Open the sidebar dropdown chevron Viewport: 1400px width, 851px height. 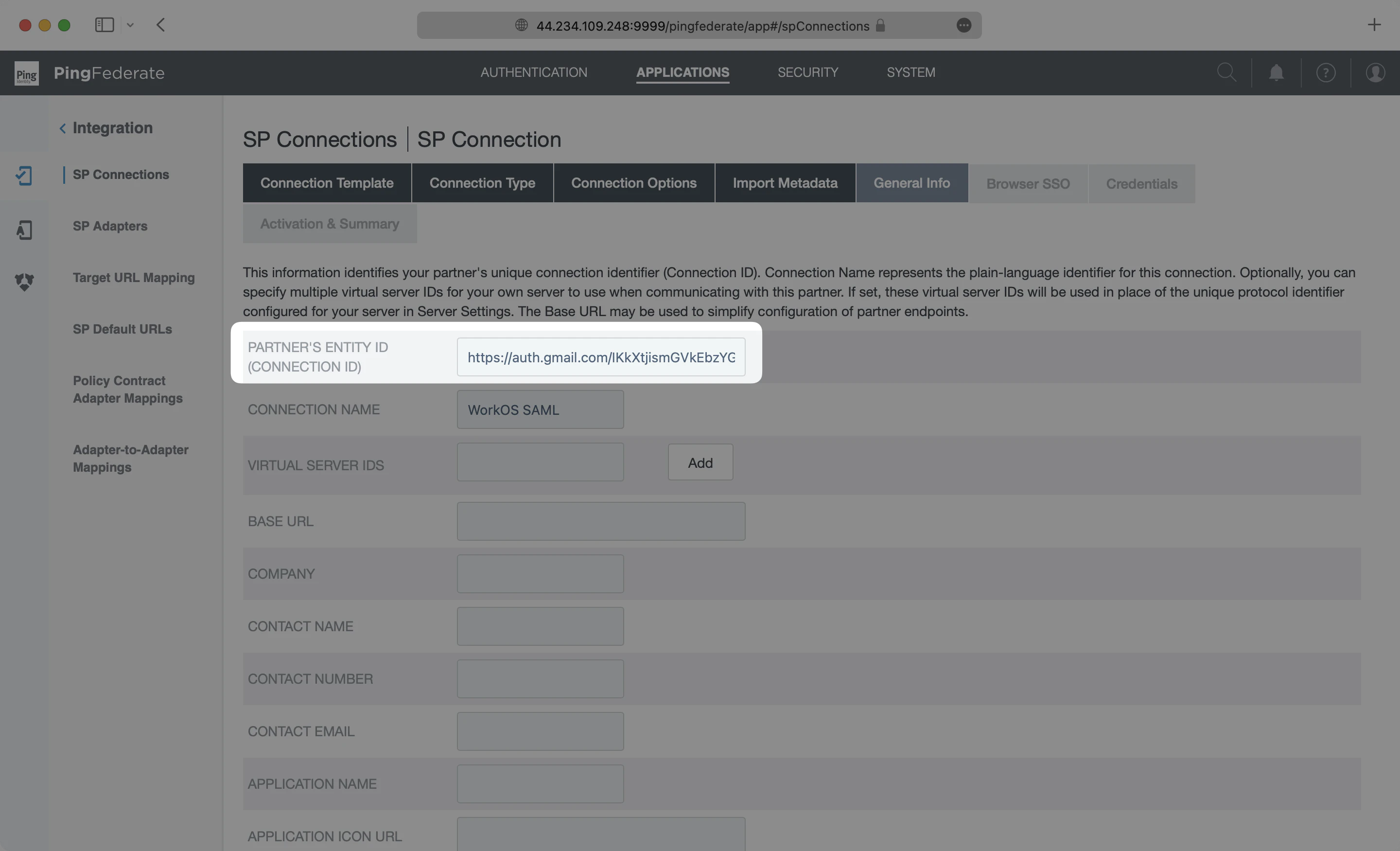130,25
